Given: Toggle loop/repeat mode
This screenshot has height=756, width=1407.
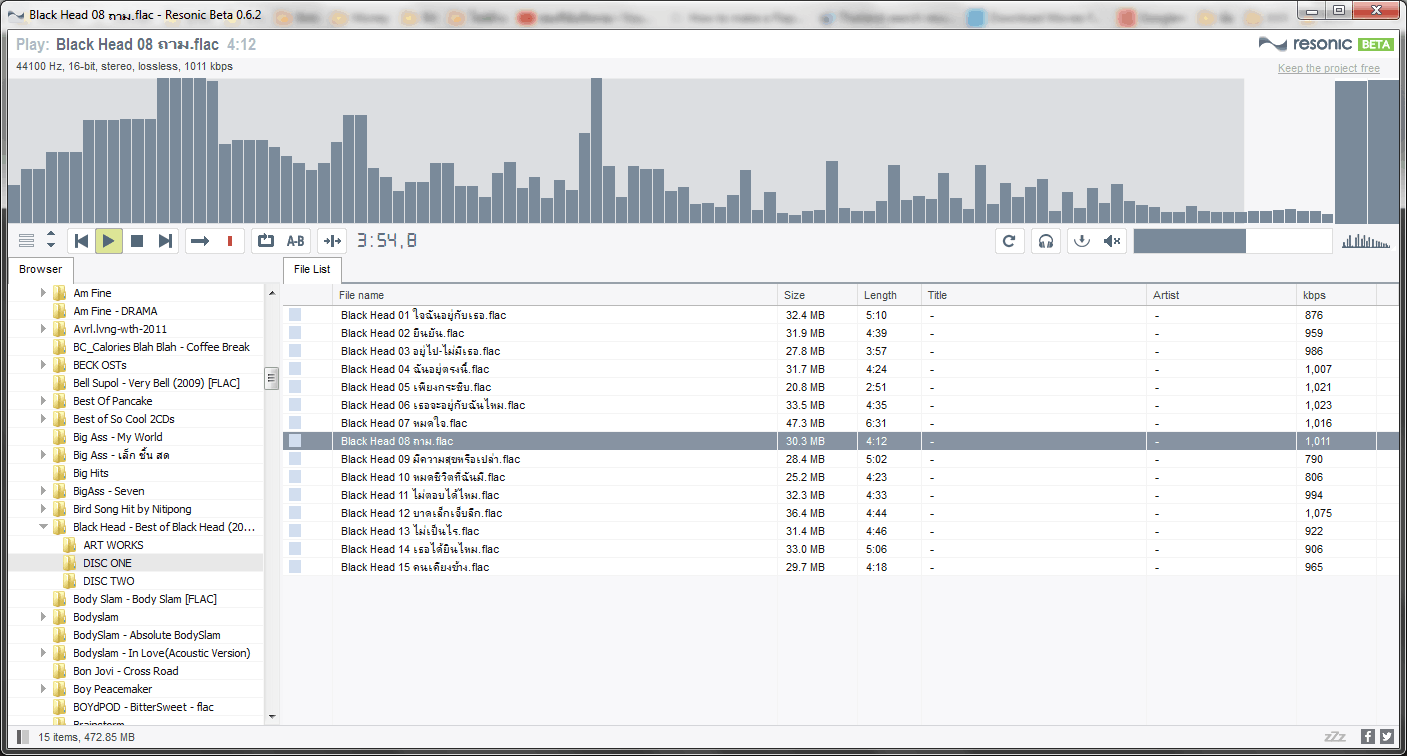Looking at the screenshot, I should tap(266, 241).
